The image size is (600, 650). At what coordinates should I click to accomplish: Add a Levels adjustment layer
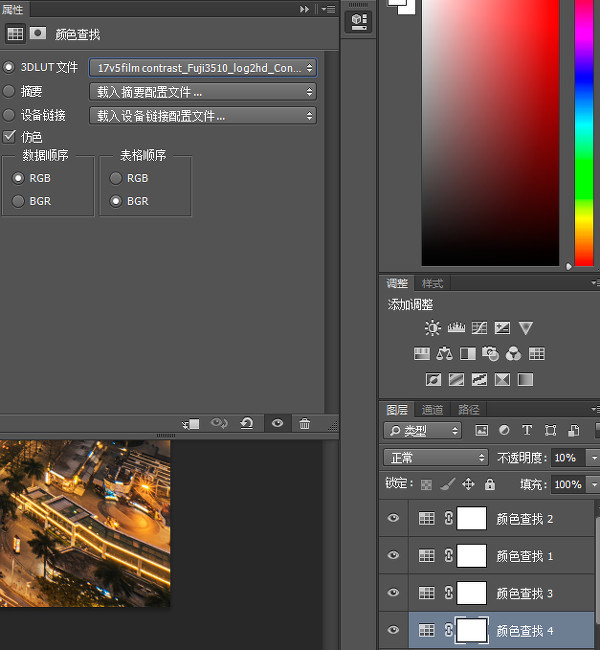click(456, 328)
